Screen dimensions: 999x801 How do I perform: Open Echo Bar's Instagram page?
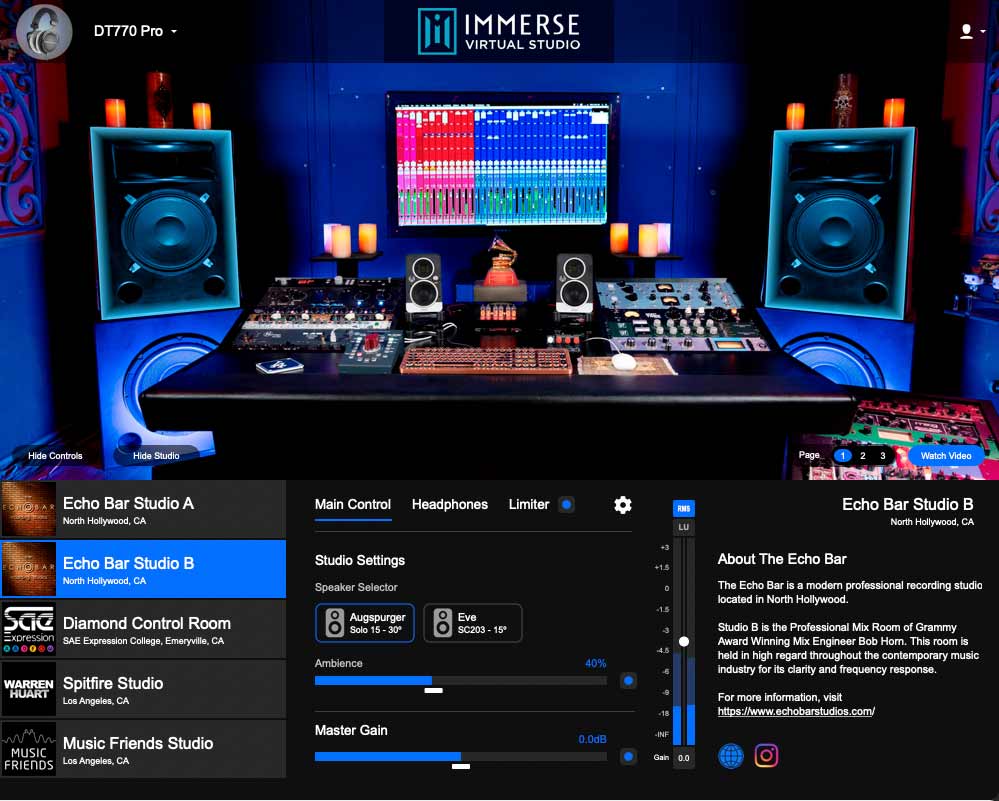pos(766,755)
